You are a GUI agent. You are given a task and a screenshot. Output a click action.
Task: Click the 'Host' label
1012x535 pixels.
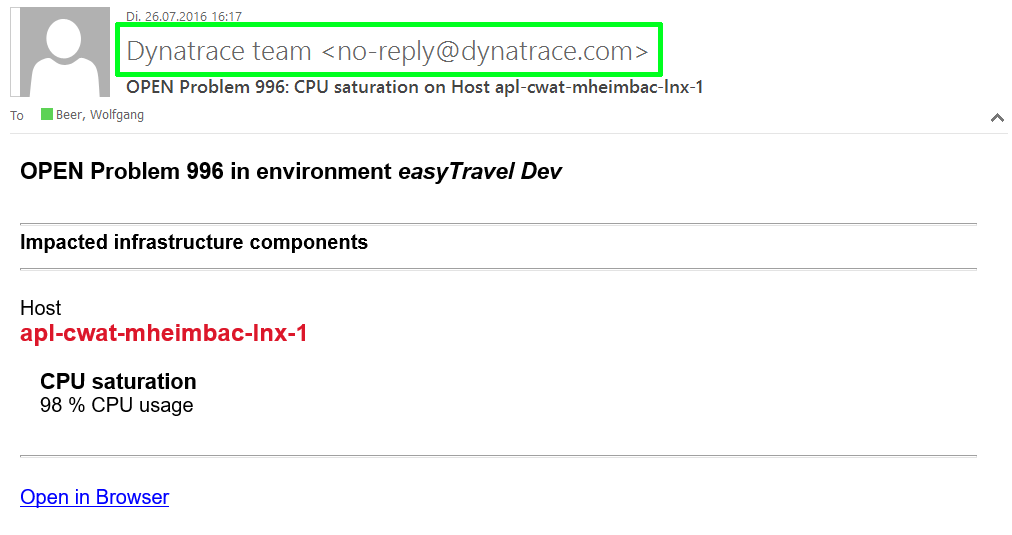click(x=41, y=308)
